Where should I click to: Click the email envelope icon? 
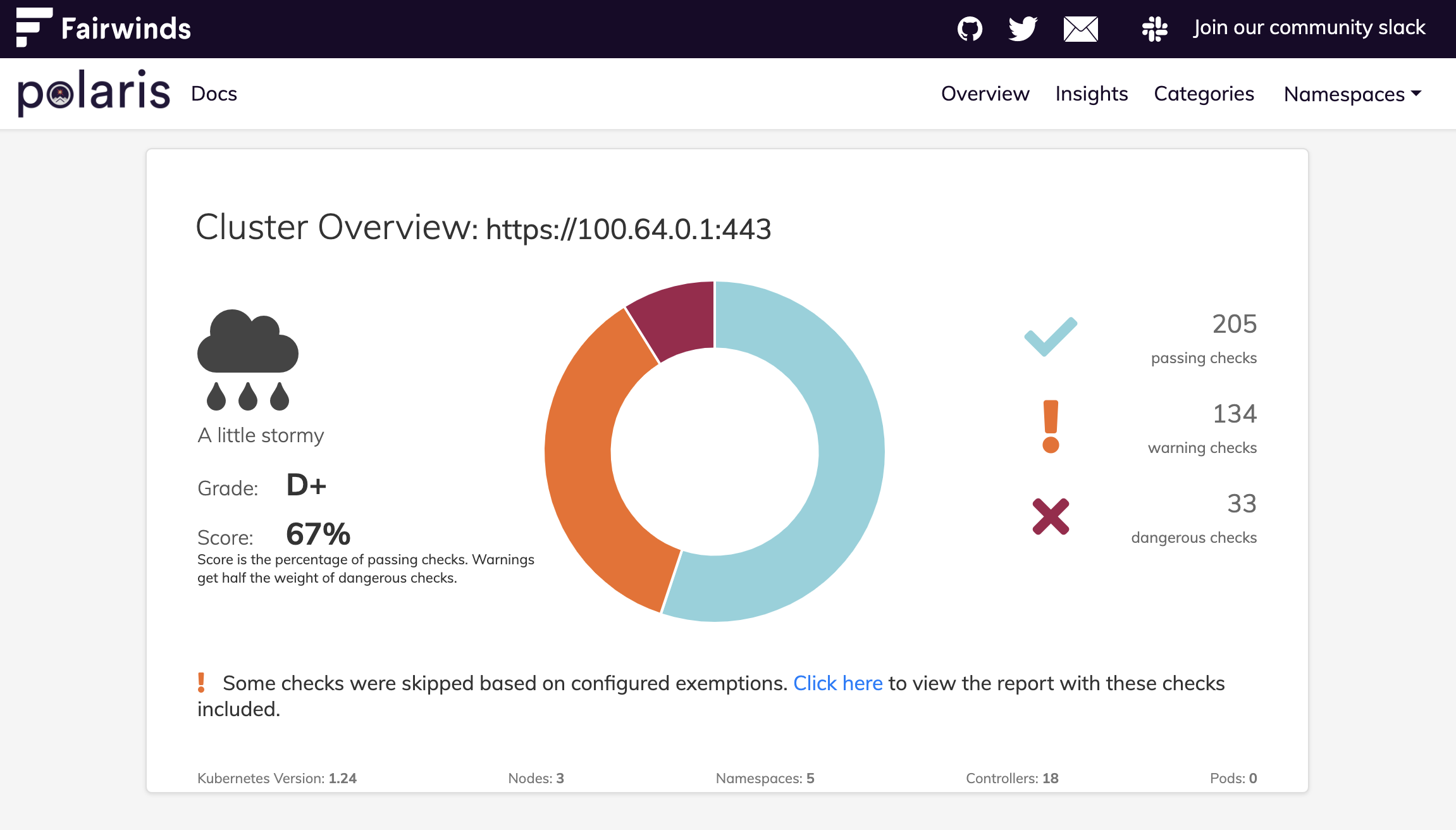point(1080,29)
